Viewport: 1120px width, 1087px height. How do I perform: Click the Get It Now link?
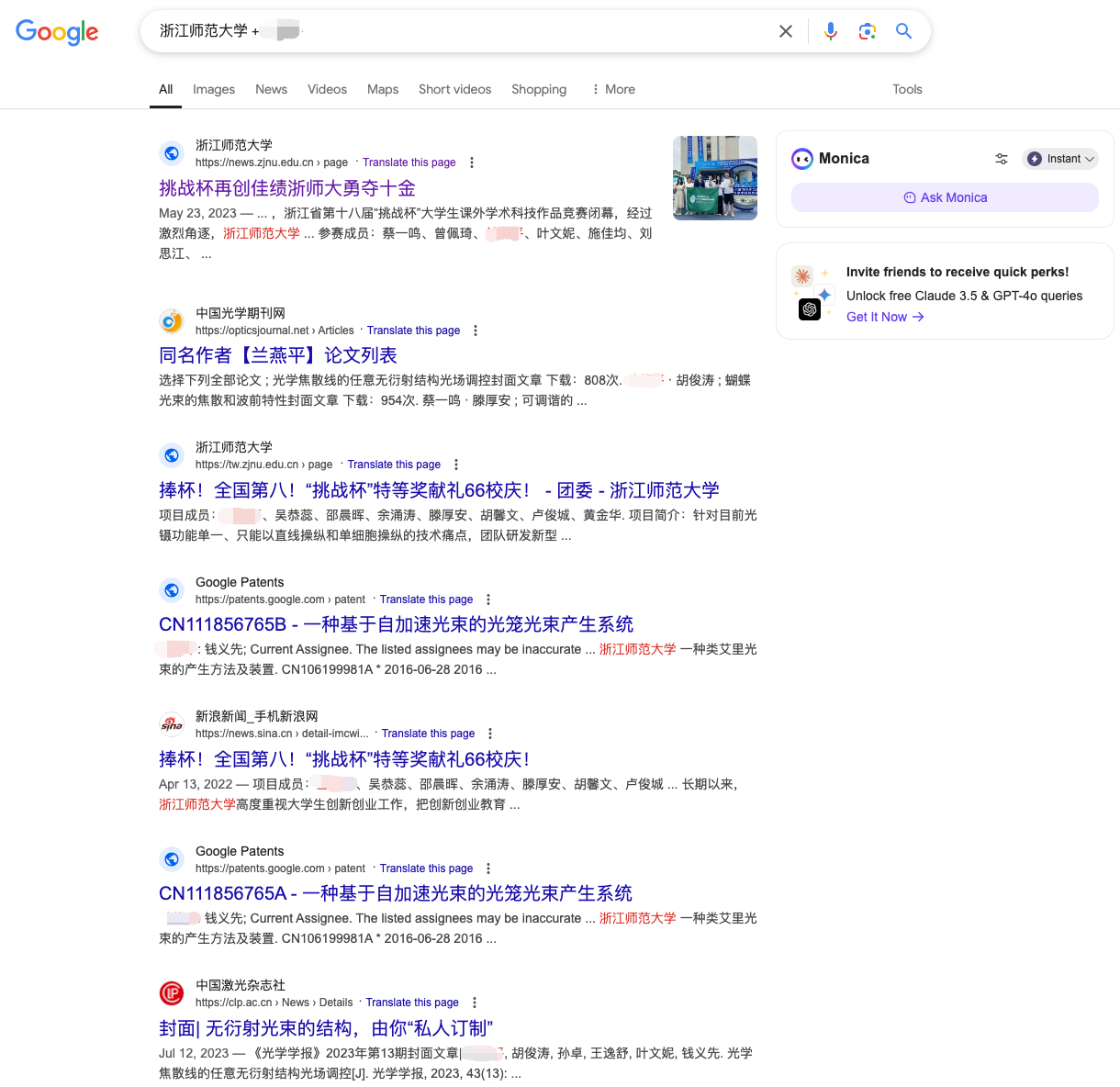[884, 317]
